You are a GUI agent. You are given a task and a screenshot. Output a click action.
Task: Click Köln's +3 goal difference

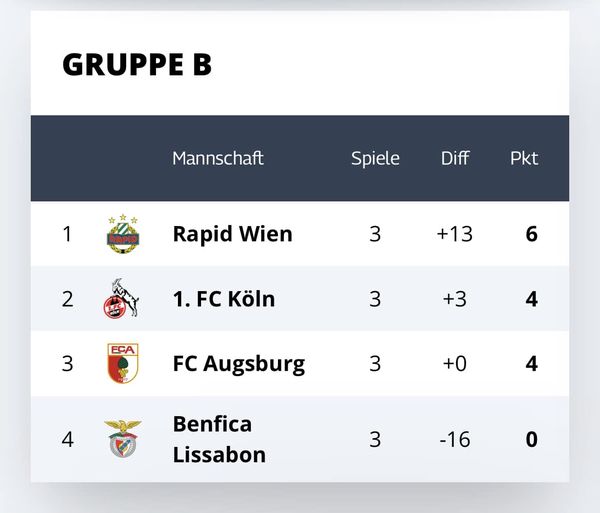click(x=455, y=299)
